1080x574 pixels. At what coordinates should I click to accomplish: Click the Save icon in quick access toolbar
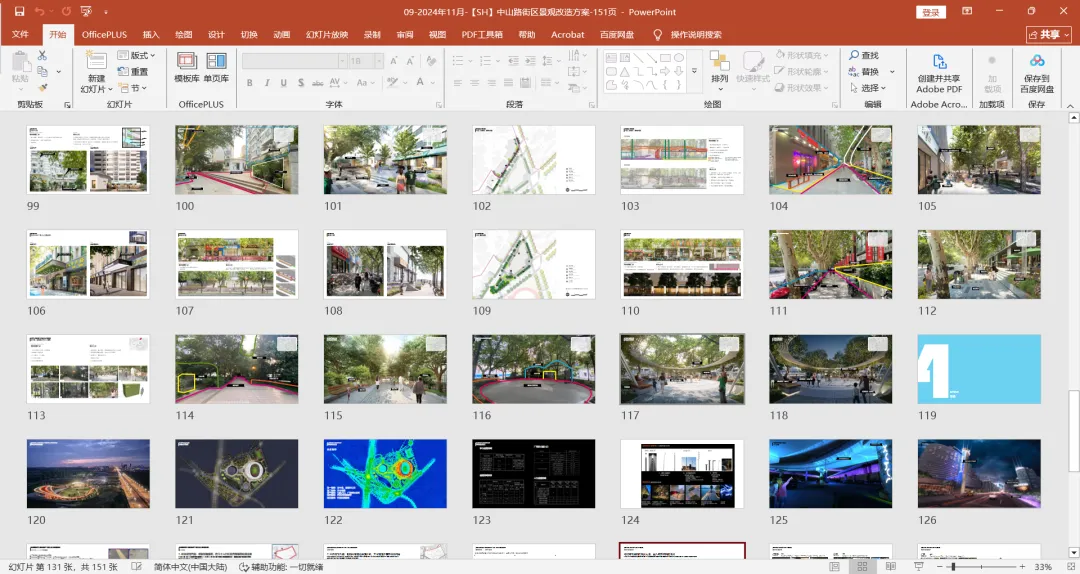pyautogui.click(x=19, y=12)
